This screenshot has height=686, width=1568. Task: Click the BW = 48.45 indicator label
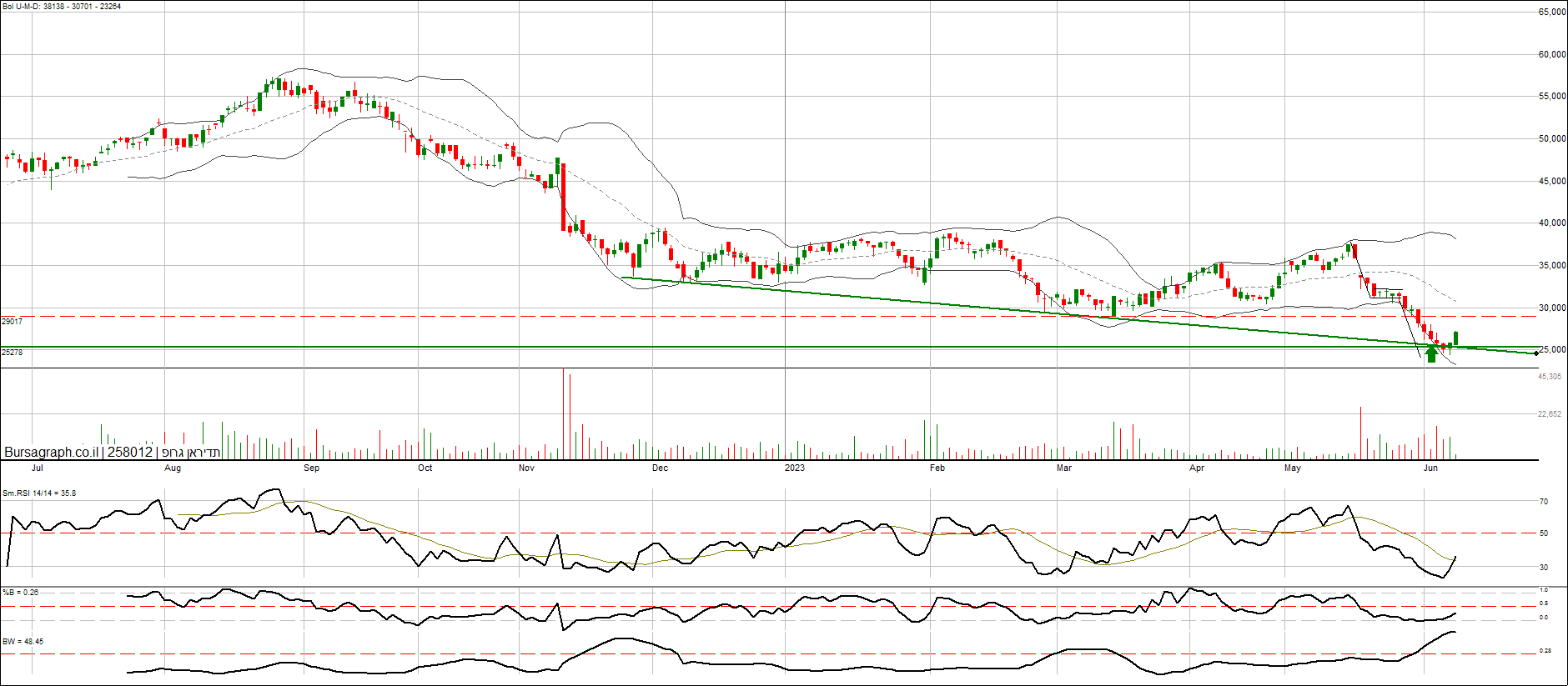point(23,642)
